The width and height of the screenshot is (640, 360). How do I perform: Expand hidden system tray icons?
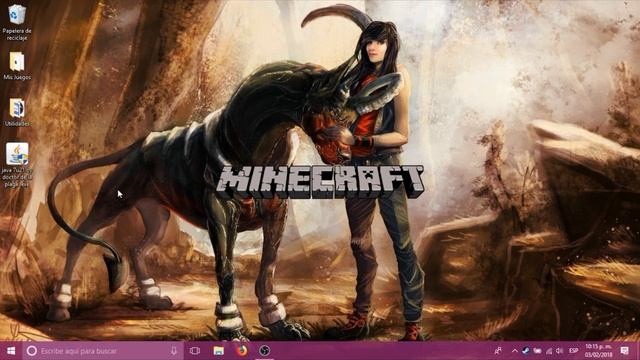[x=515, y=351]
